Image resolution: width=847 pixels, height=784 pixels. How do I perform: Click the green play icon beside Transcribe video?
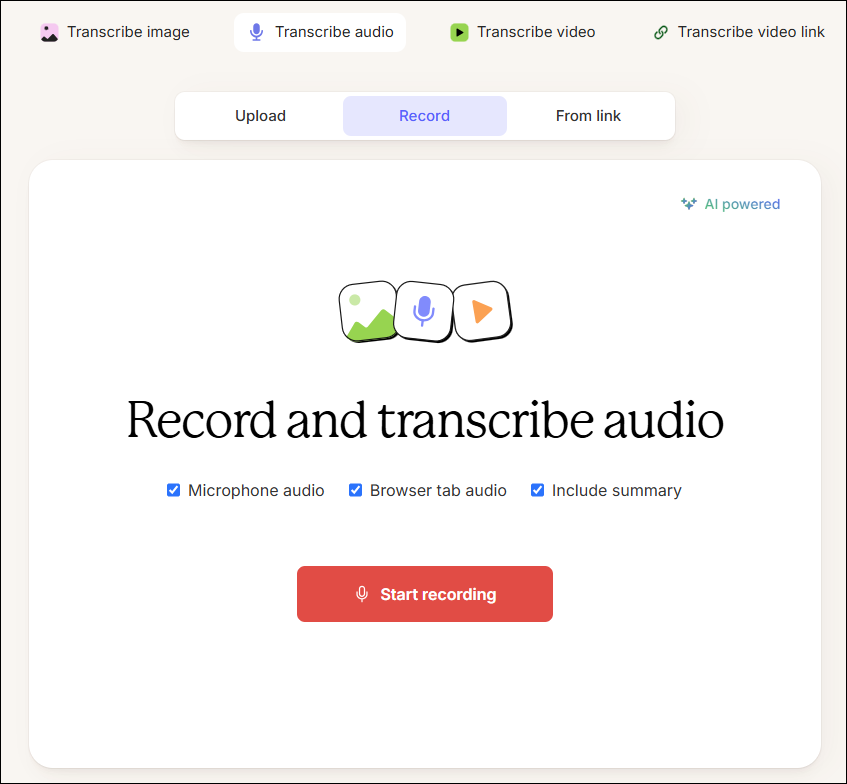tap(459, 32)
